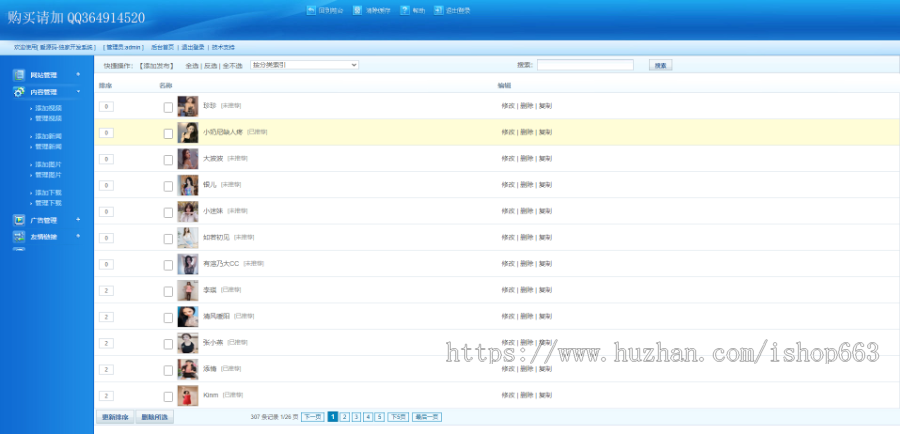The image size is (900, 434).
Task: Click the 有奶乃大CC entry name
Action: [x=221, y=264]
